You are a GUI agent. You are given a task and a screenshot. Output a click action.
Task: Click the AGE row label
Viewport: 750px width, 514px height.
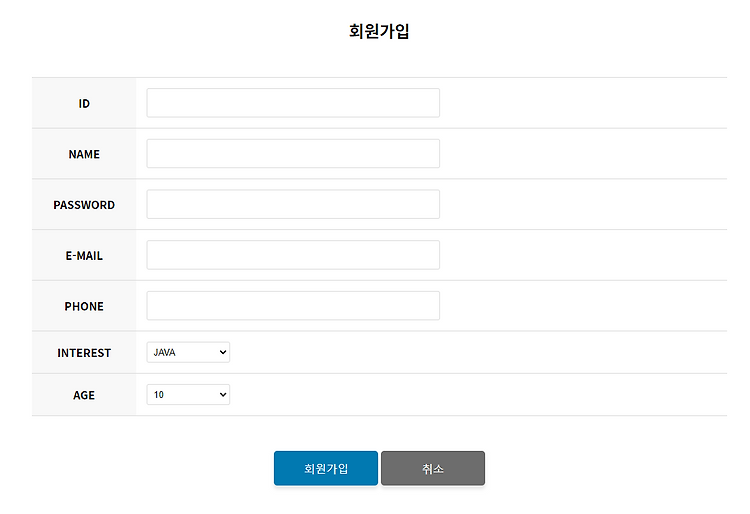[84, 395]
